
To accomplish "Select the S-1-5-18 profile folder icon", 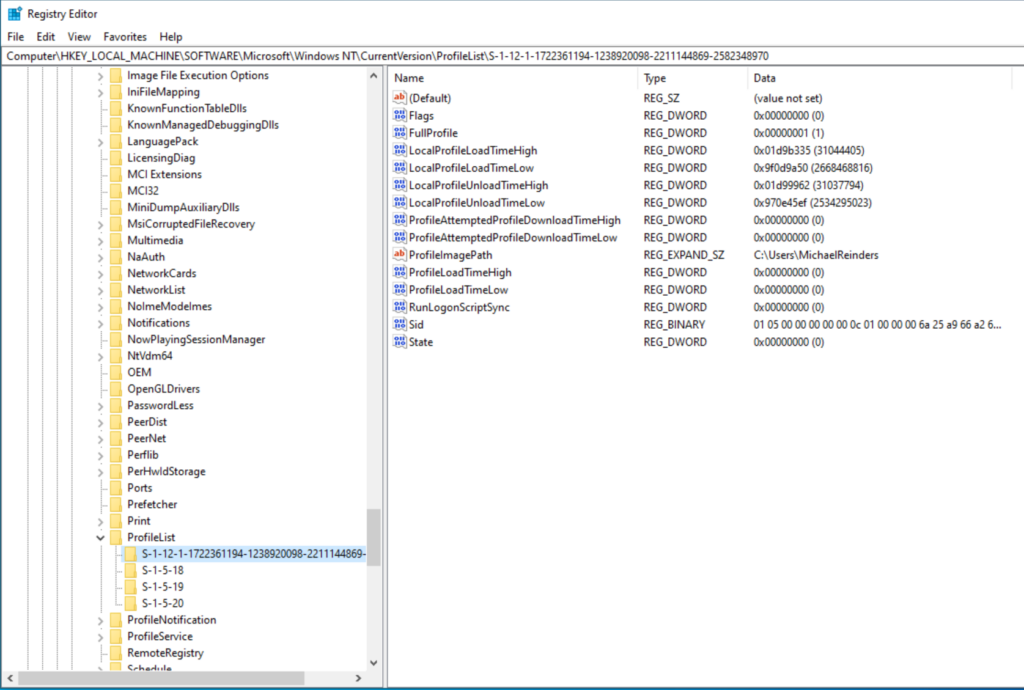I will click(x=131, y=571).
